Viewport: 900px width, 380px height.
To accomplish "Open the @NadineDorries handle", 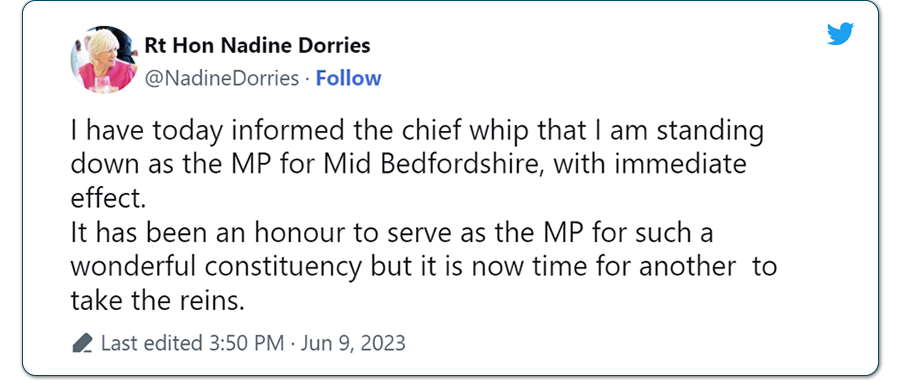I will coord(222,79).
